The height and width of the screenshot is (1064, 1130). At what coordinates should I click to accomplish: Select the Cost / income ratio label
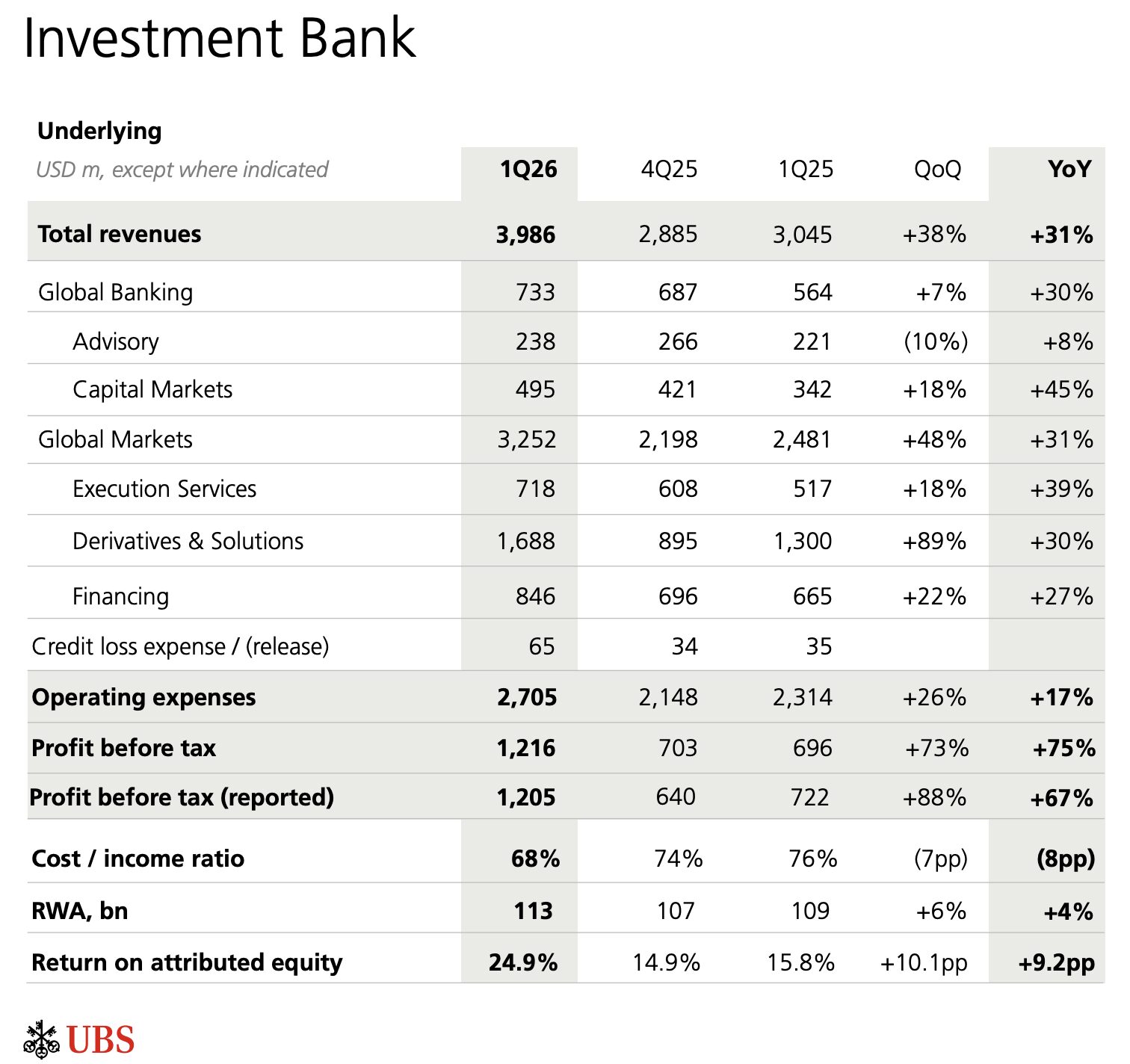pos(138,859)
